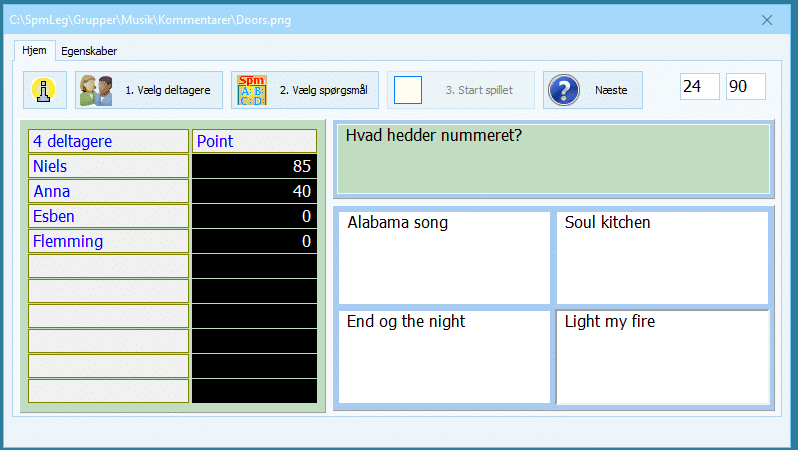Focus the input field showing 90

[x=745, y=87]
